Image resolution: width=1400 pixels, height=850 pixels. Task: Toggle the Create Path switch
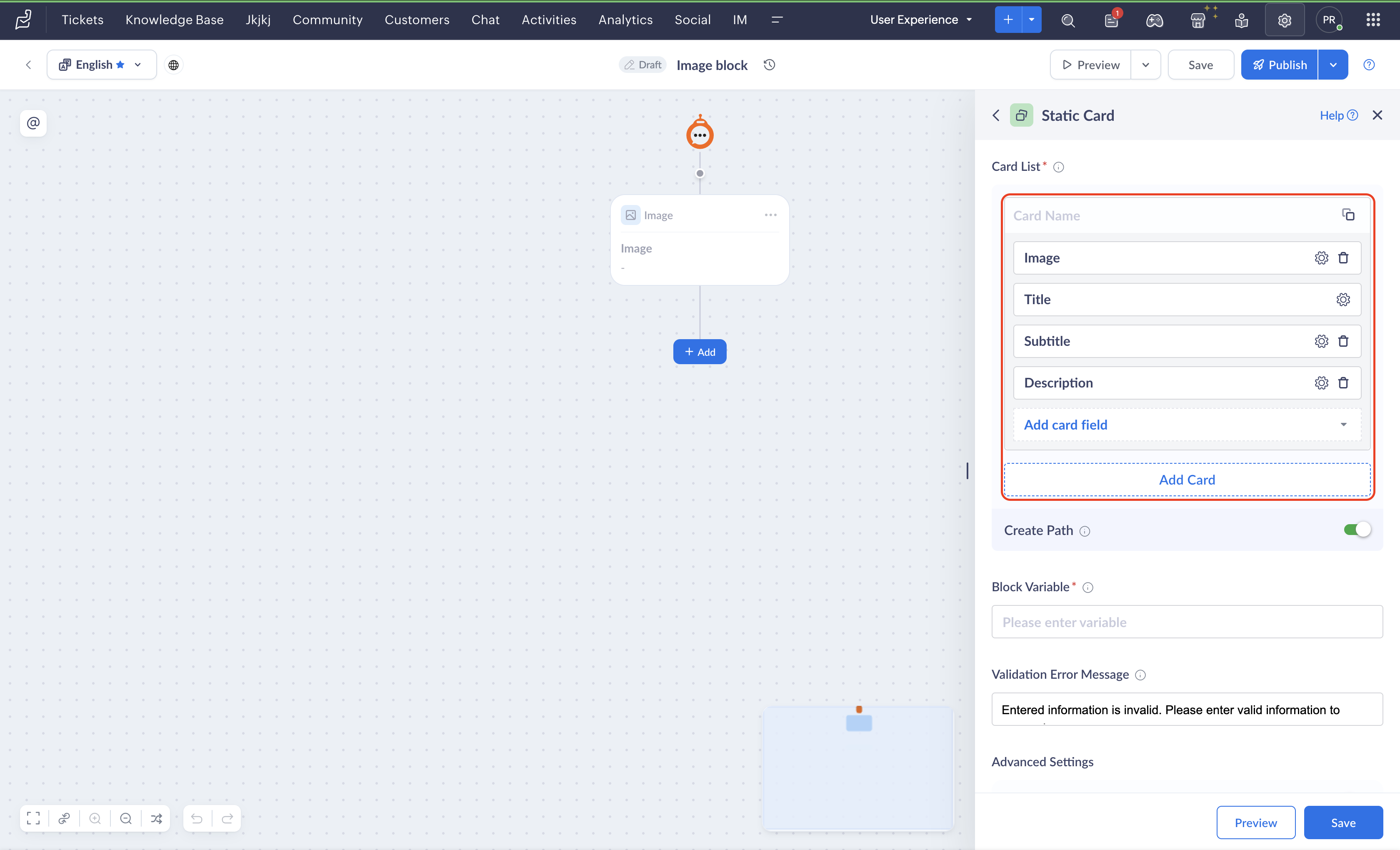pyautogui.click(x=1357, y=530)
